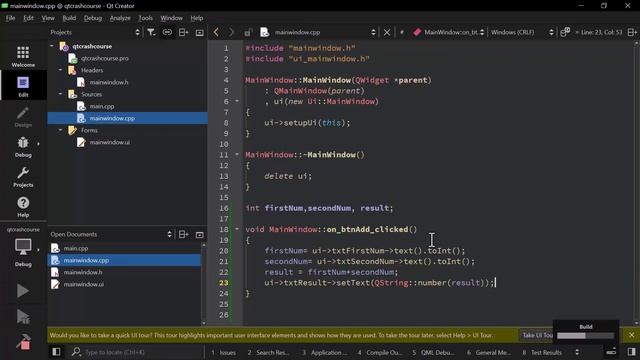The width and height of the screenshot is (640, 360).
Task: Open the editor tools icon near line info
Action: point(565,32)
